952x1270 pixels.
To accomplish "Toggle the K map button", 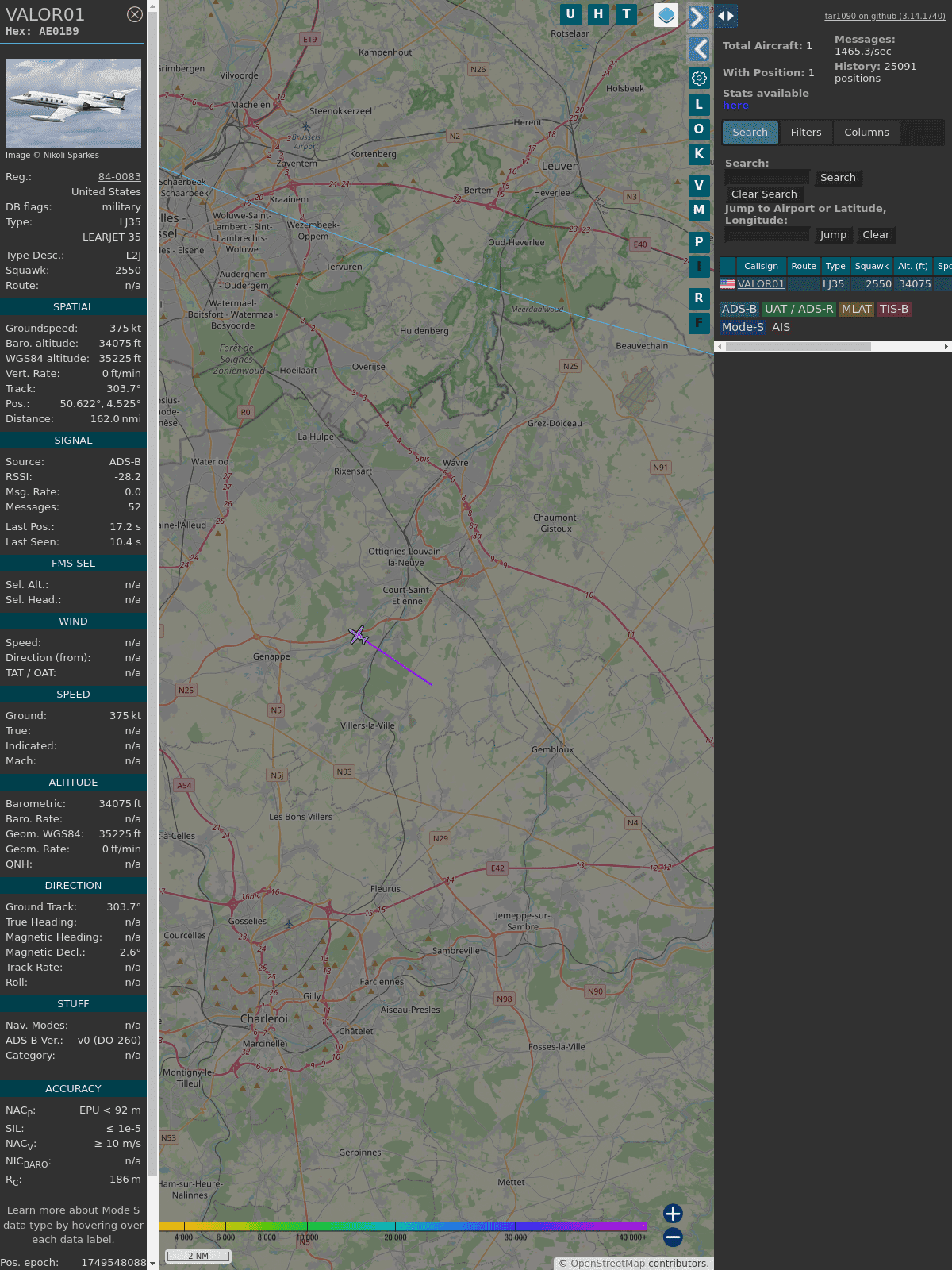I will coord(699,153).
